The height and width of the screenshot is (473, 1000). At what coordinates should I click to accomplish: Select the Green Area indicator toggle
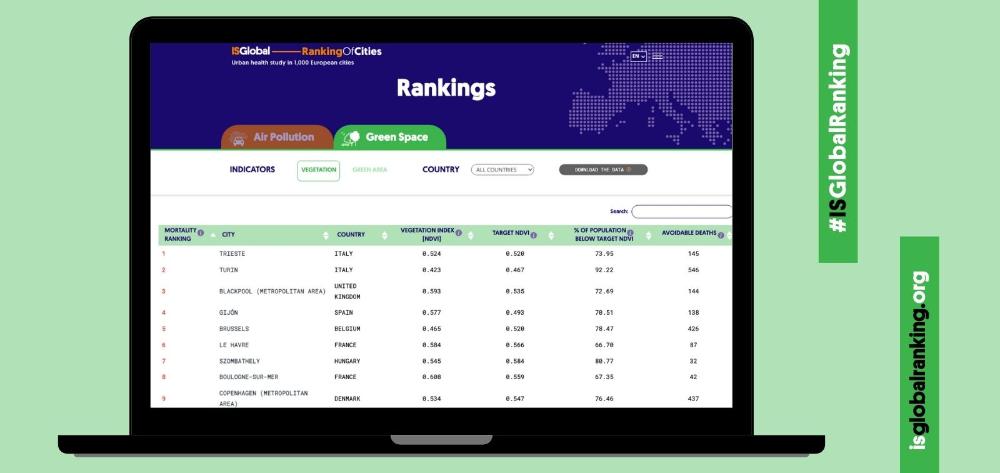coord(369,170)
